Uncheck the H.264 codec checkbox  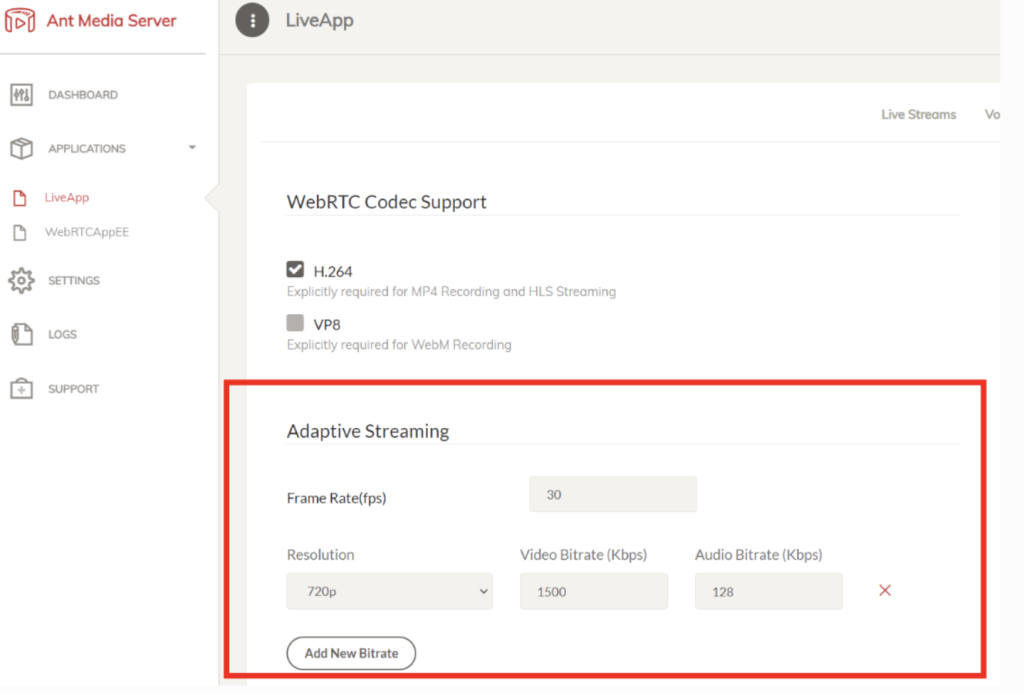click(295, 269)
